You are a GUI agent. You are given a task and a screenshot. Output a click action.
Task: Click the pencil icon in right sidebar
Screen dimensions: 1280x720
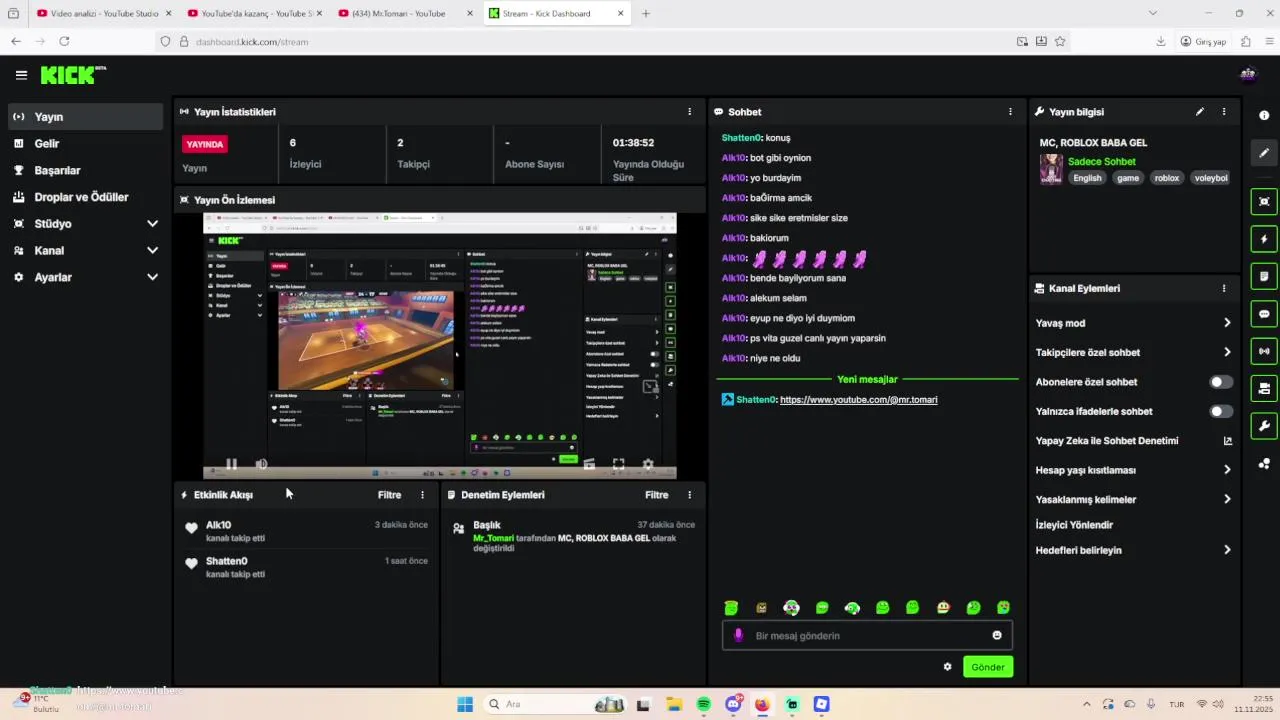(x=1264, y=153)
